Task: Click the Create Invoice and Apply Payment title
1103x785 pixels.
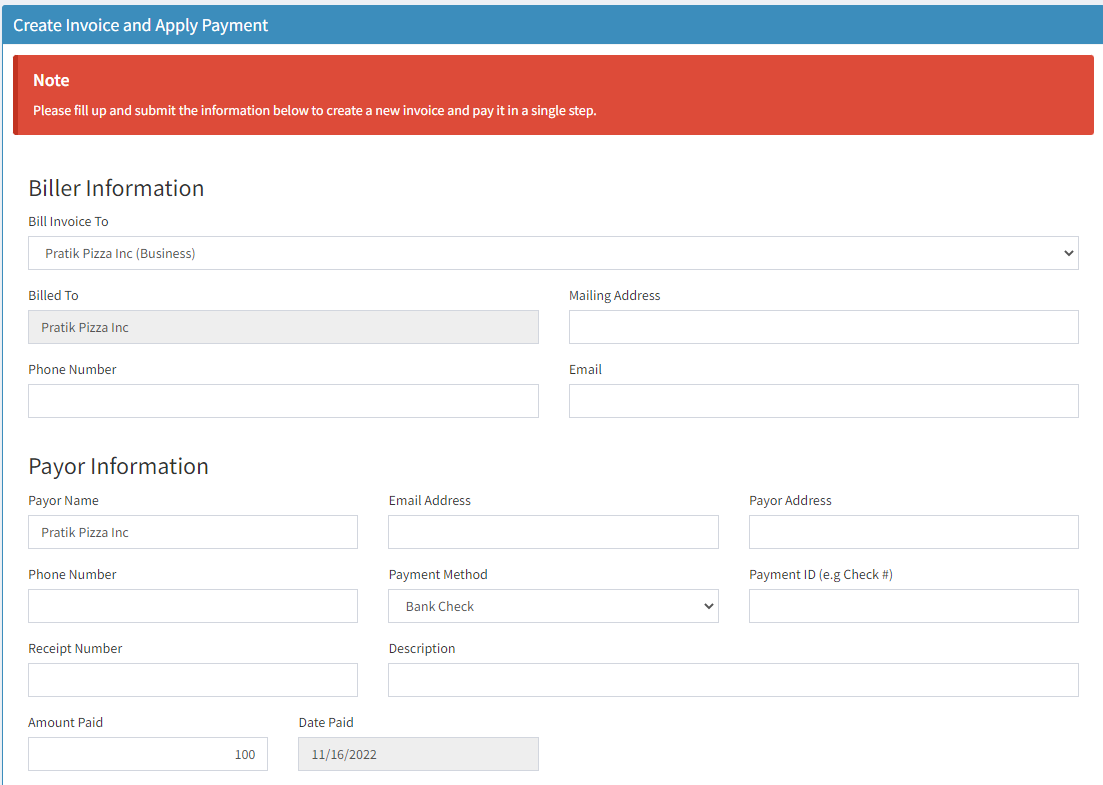Action: pos(141,25)
